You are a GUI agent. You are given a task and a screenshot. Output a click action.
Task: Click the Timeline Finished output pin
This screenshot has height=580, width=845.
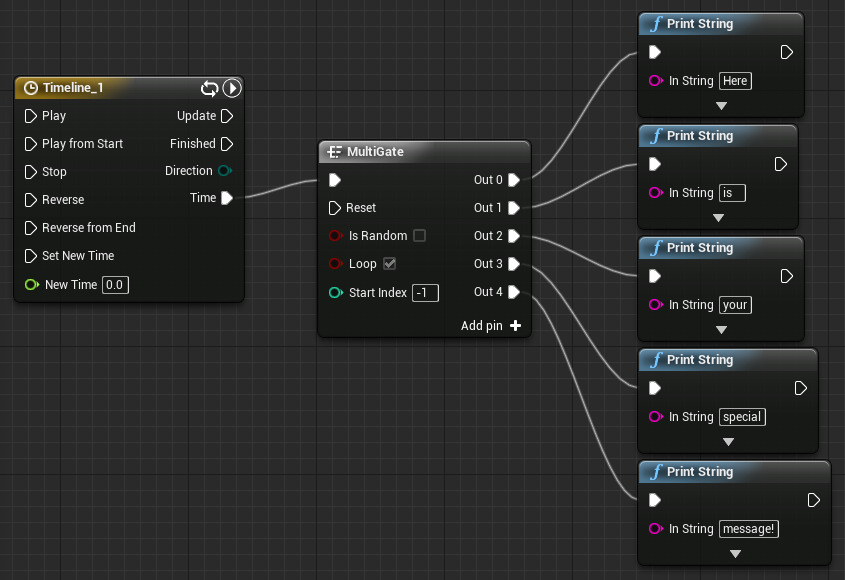[x=227, y=144]
